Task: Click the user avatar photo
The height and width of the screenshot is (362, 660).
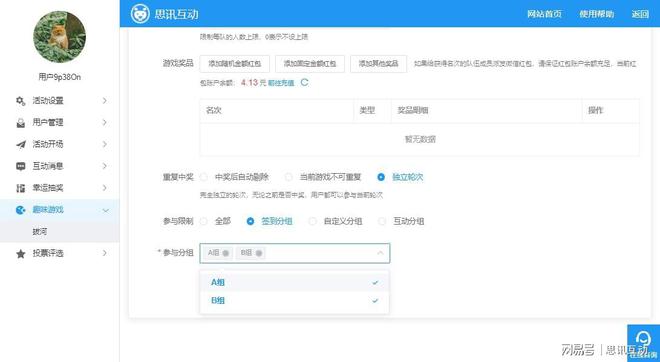Action: pyautogui.click(x=59, y=37)
